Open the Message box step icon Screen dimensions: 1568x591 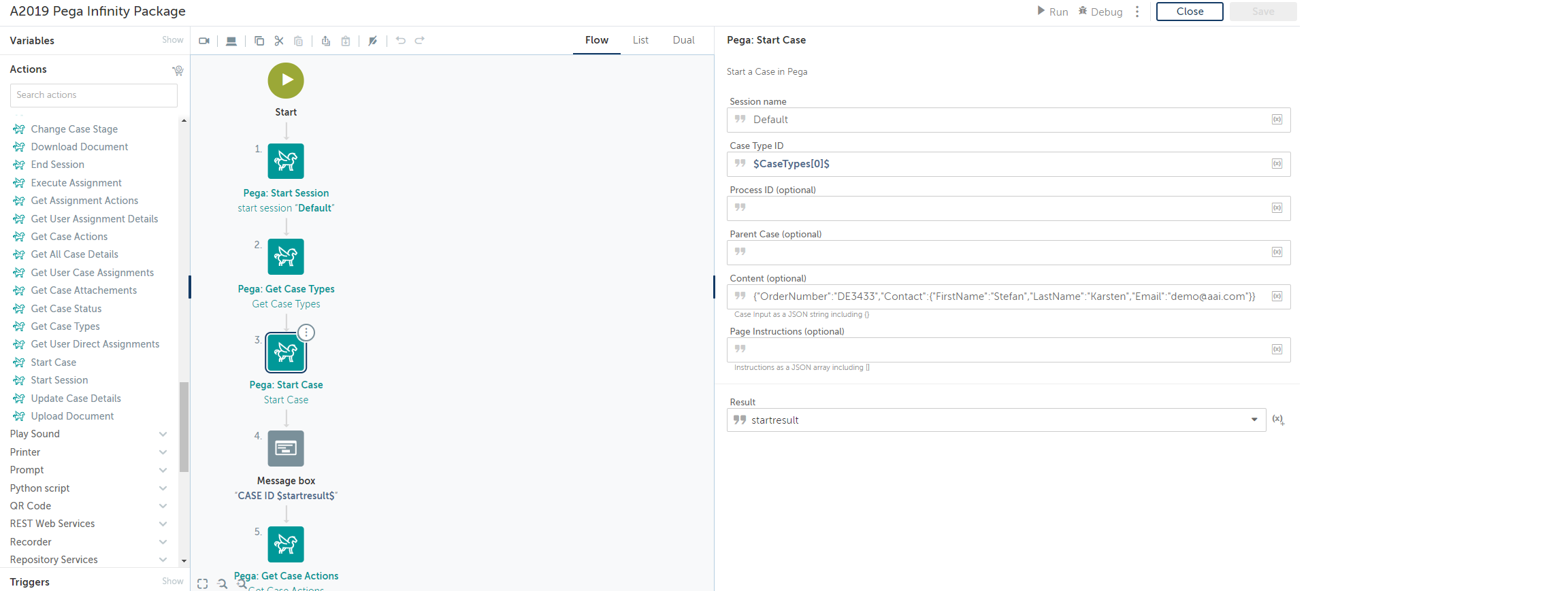click(x=286, y=448)
